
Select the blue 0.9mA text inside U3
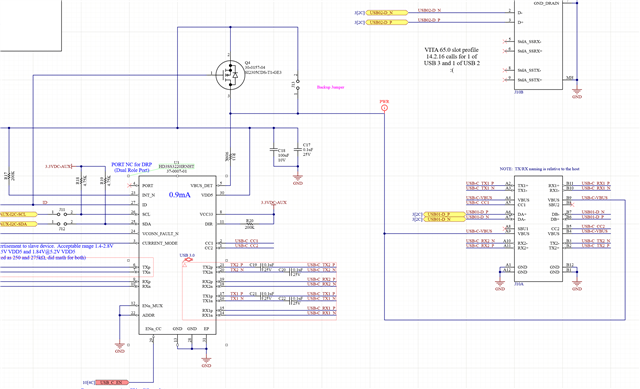pyautogui.click(x=180, y=195)
